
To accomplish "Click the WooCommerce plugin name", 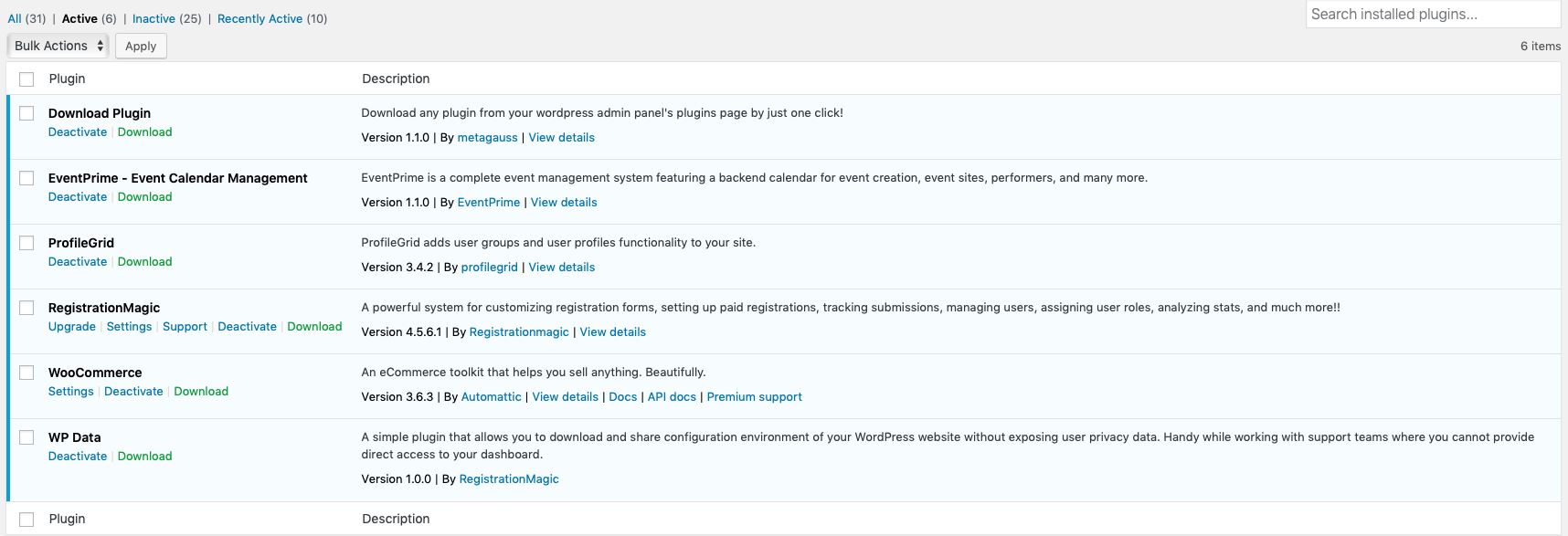I will coord(95,373).
